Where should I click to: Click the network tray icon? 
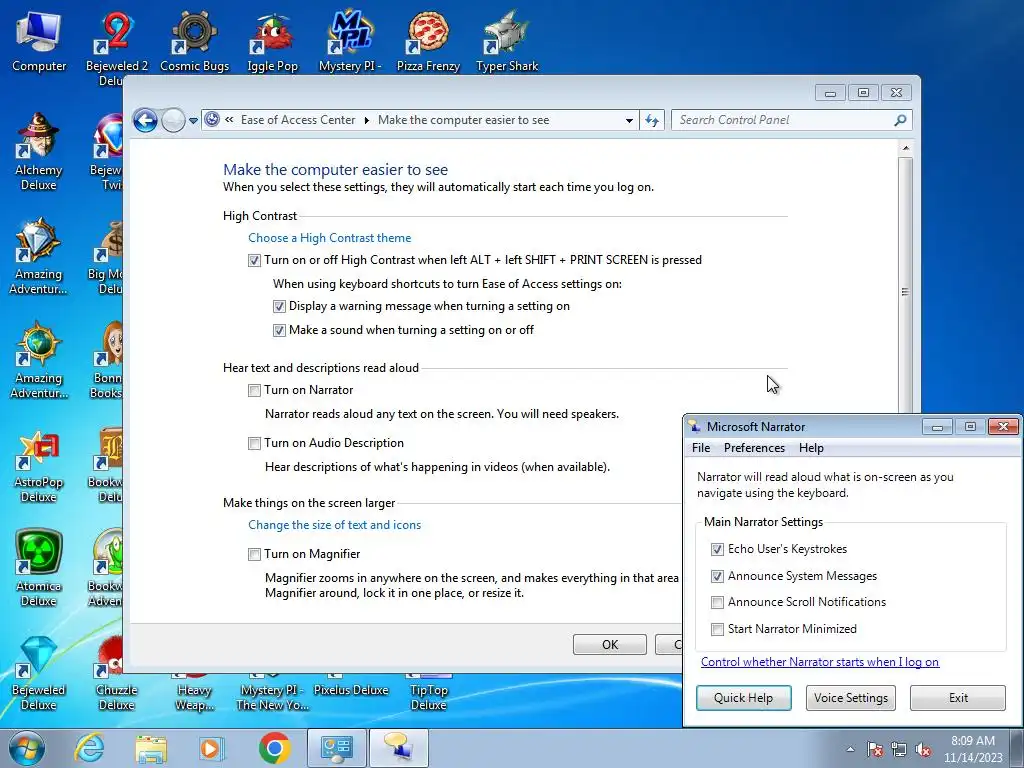[x=899, y=749]
